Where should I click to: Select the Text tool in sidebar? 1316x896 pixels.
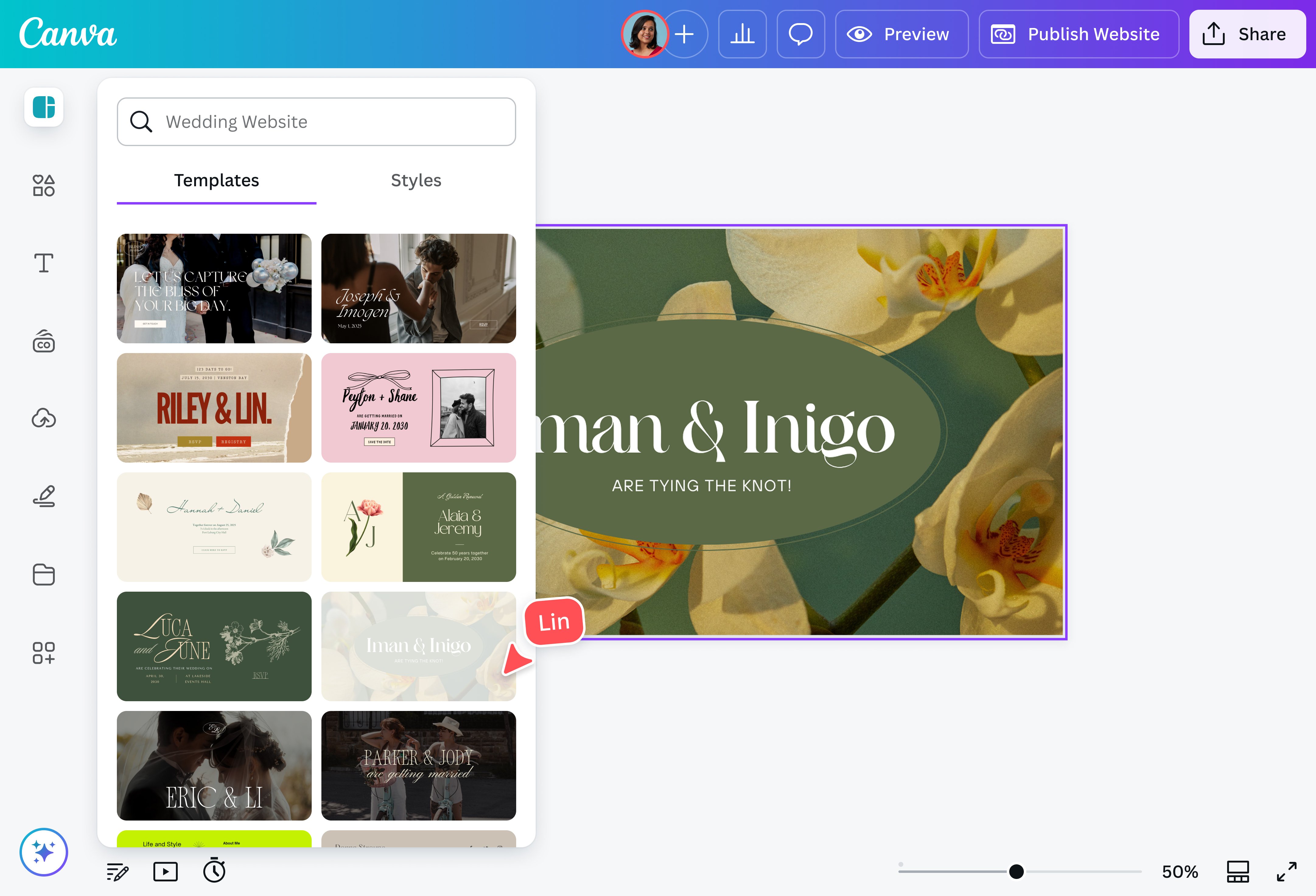click(44, 263)
